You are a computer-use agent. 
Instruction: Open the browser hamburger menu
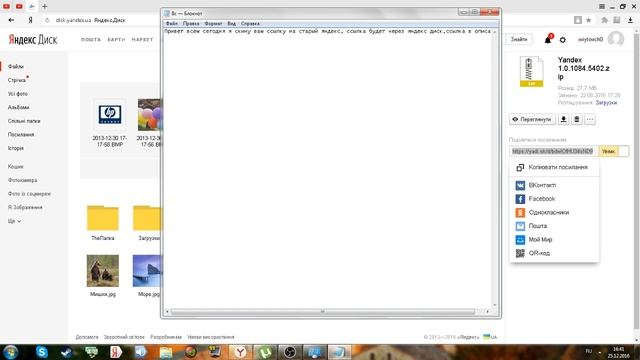pos(602,7)
